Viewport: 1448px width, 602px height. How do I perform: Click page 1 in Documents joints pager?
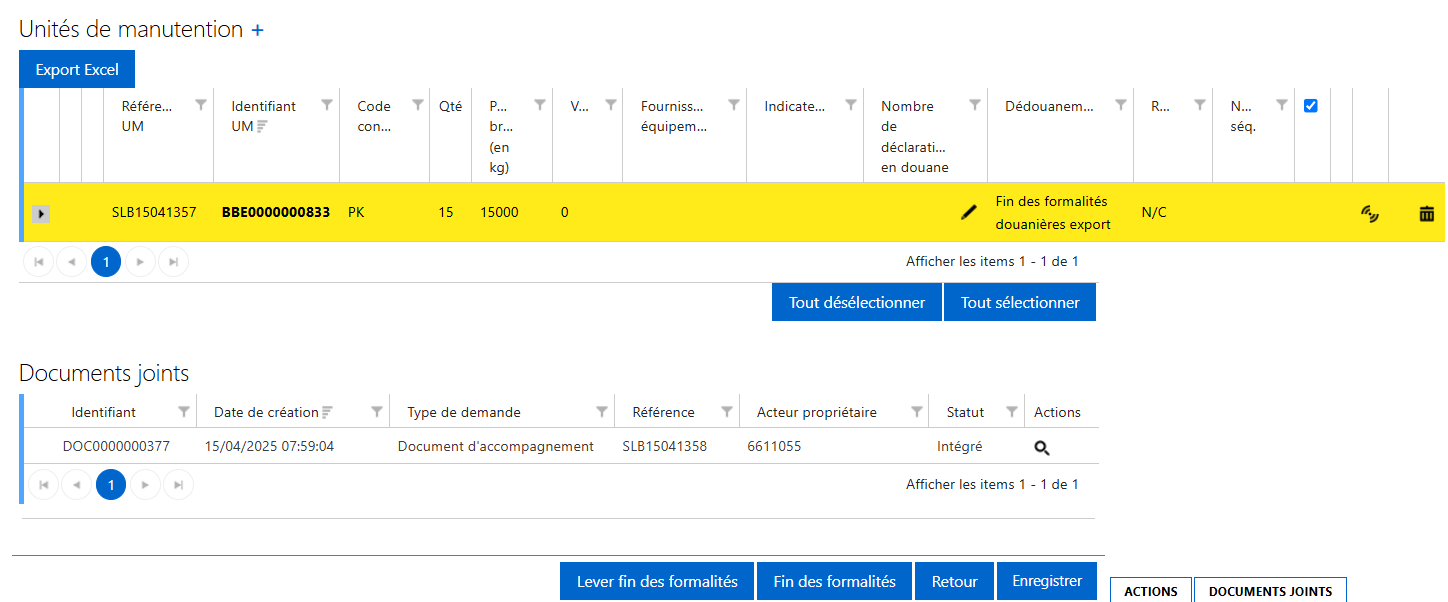click(111, 485)
